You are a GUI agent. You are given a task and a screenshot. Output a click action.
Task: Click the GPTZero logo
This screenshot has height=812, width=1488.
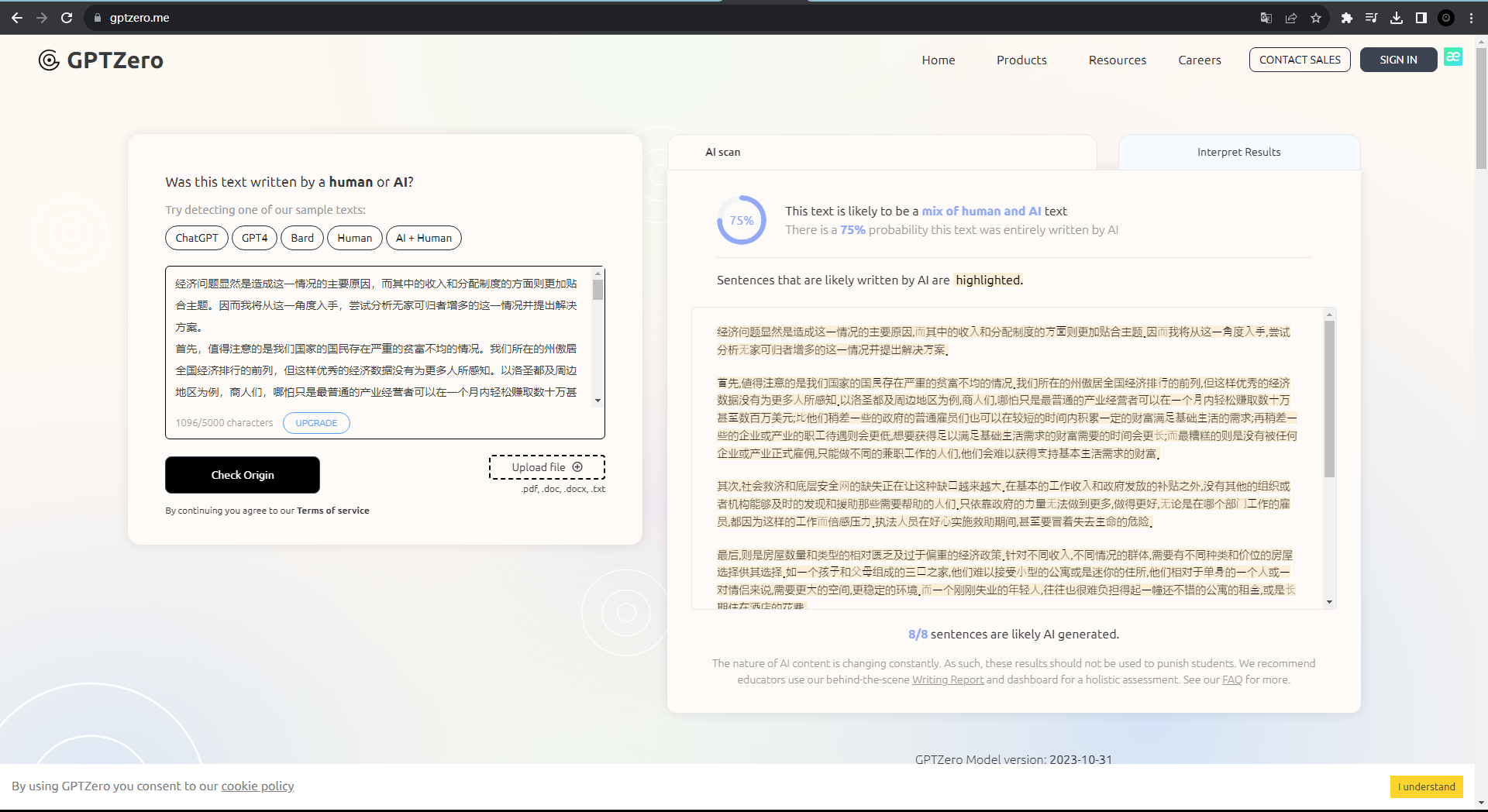point(101,60)
